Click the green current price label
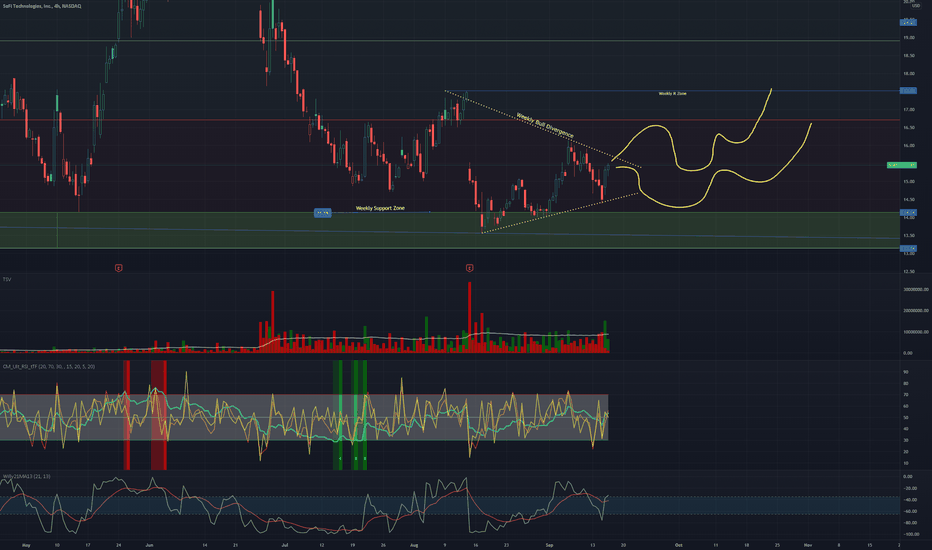This screenshot has height=550, width=932. coord(902,165)
